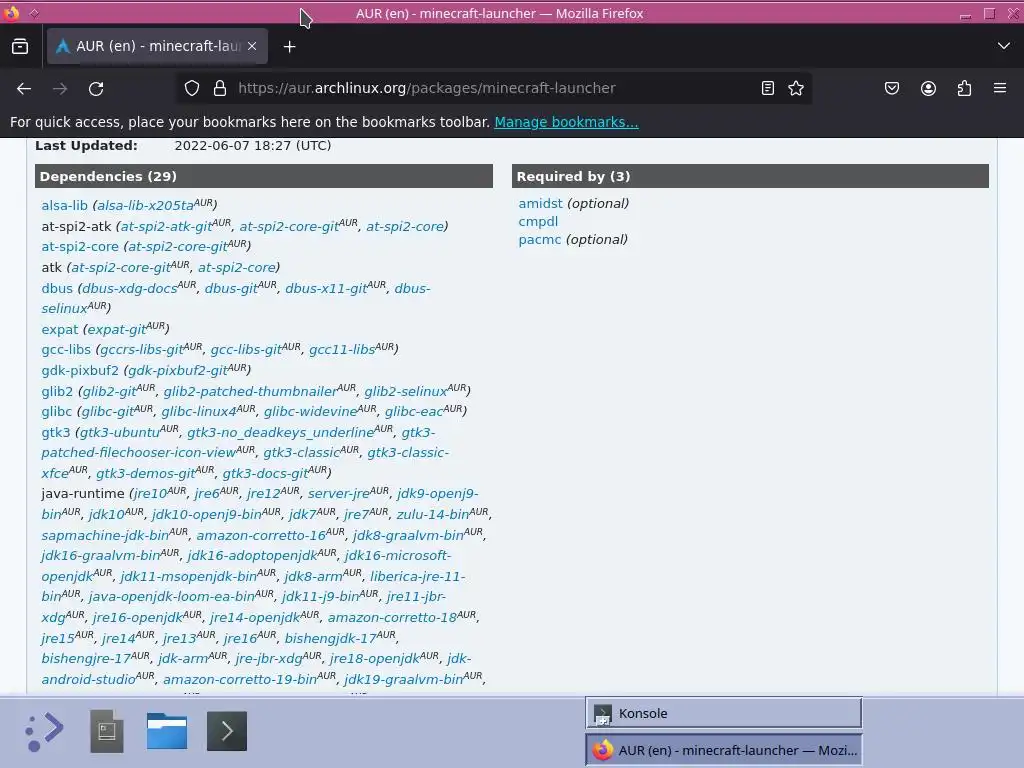The image size is (1024, 768).
Task: Launch the system settings taskbar icon
Action: (x=107, y=731)
